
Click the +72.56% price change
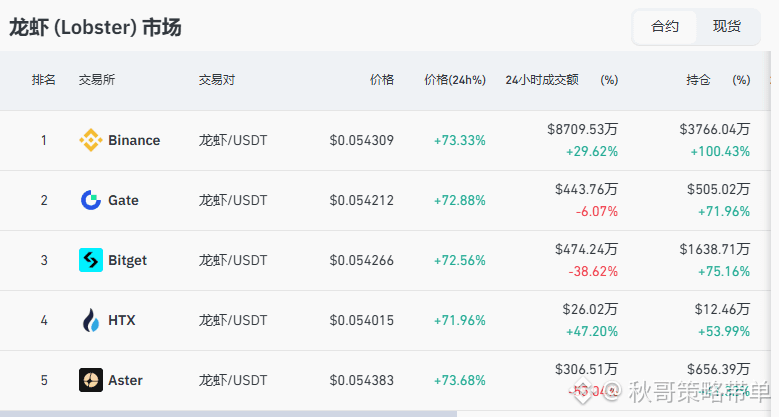[x=460, y=260]
